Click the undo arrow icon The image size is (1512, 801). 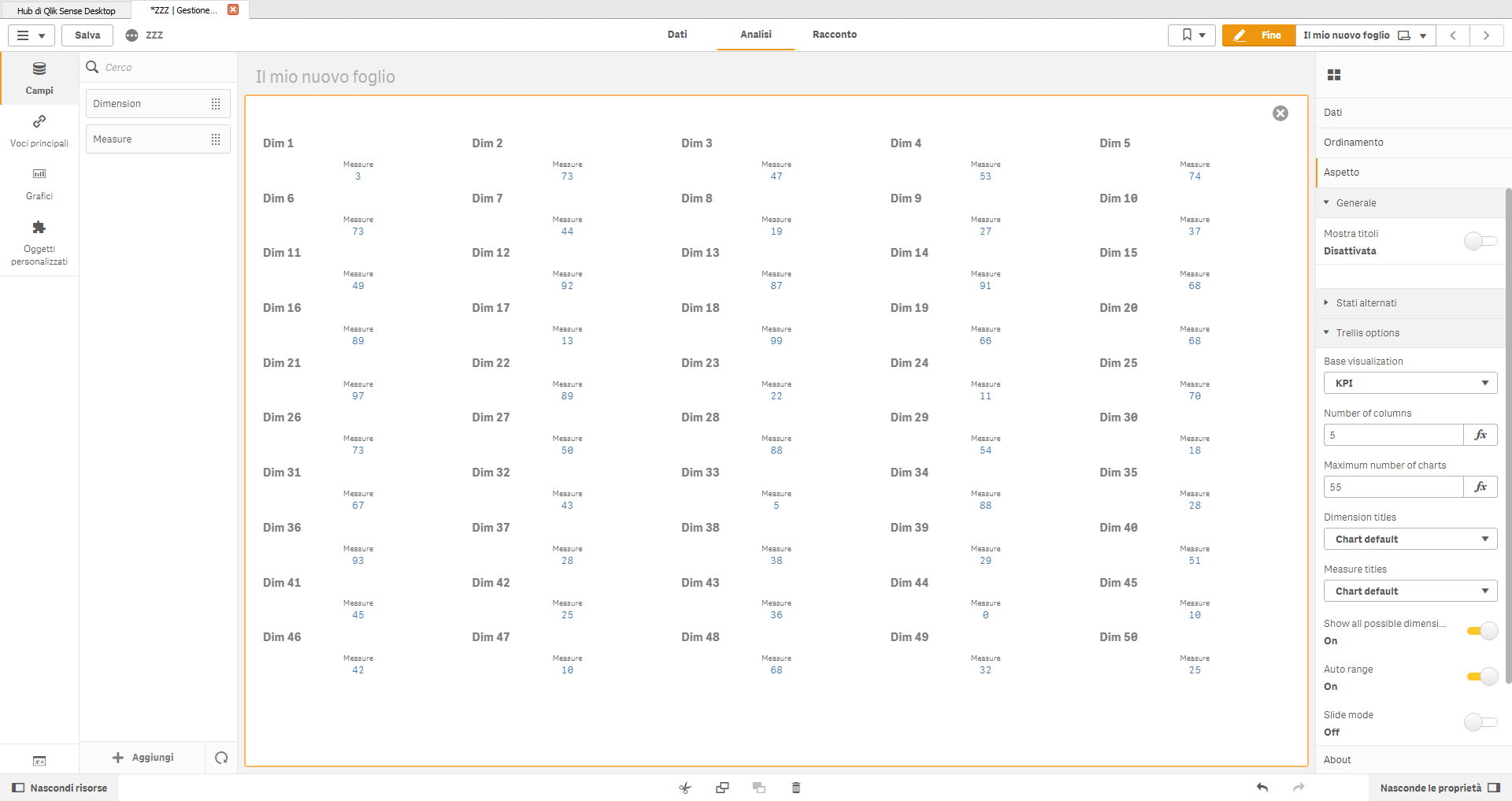click(1262, 788)
